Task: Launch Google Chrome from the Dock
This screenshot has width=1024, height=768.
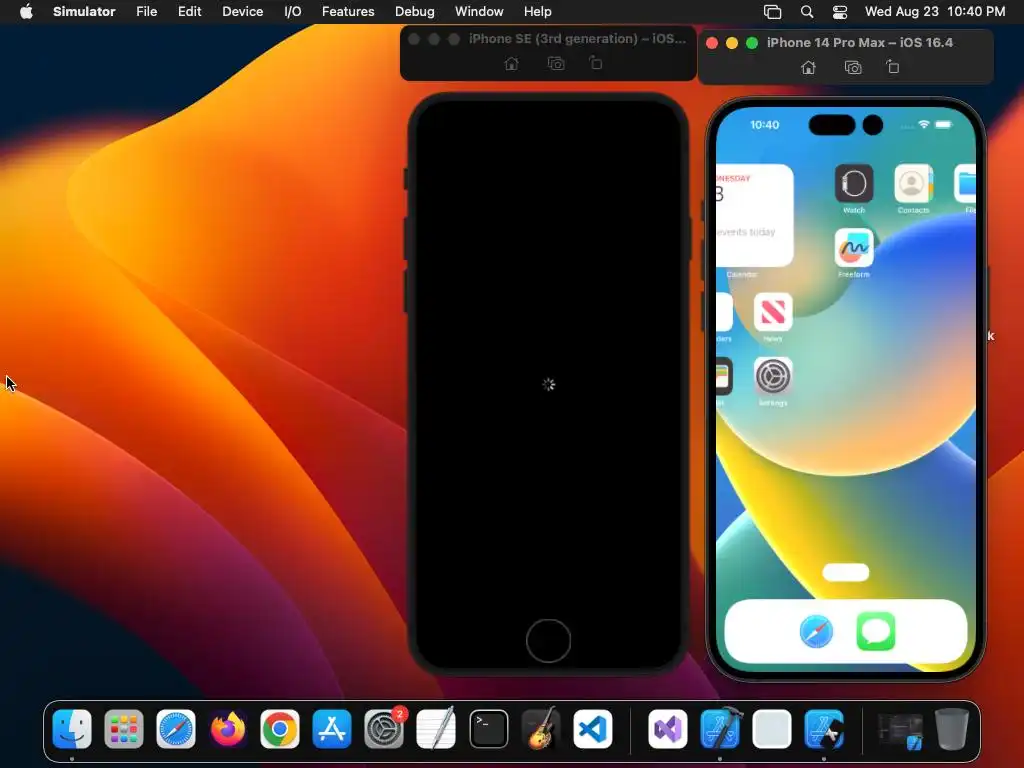Action: coord(280,728)
